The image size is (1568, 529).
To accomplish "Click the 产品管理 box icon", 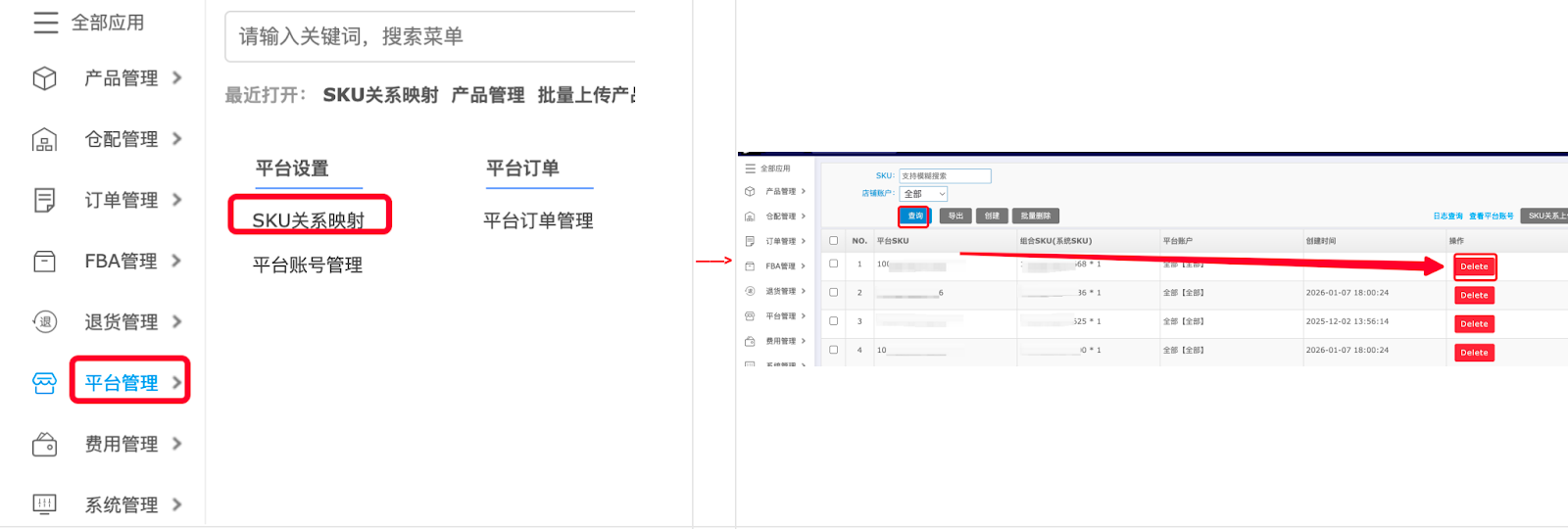I will [45, 78].
